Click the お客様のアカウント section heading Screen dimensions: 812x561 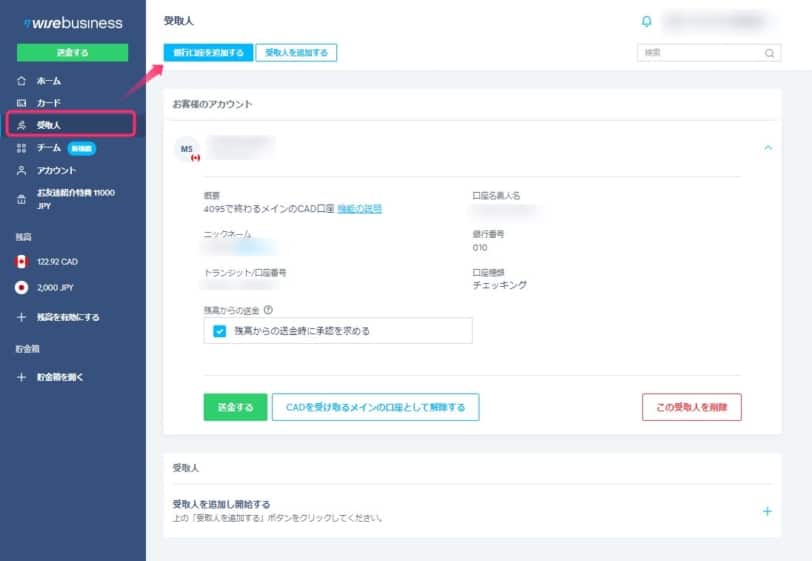point(212,104)
